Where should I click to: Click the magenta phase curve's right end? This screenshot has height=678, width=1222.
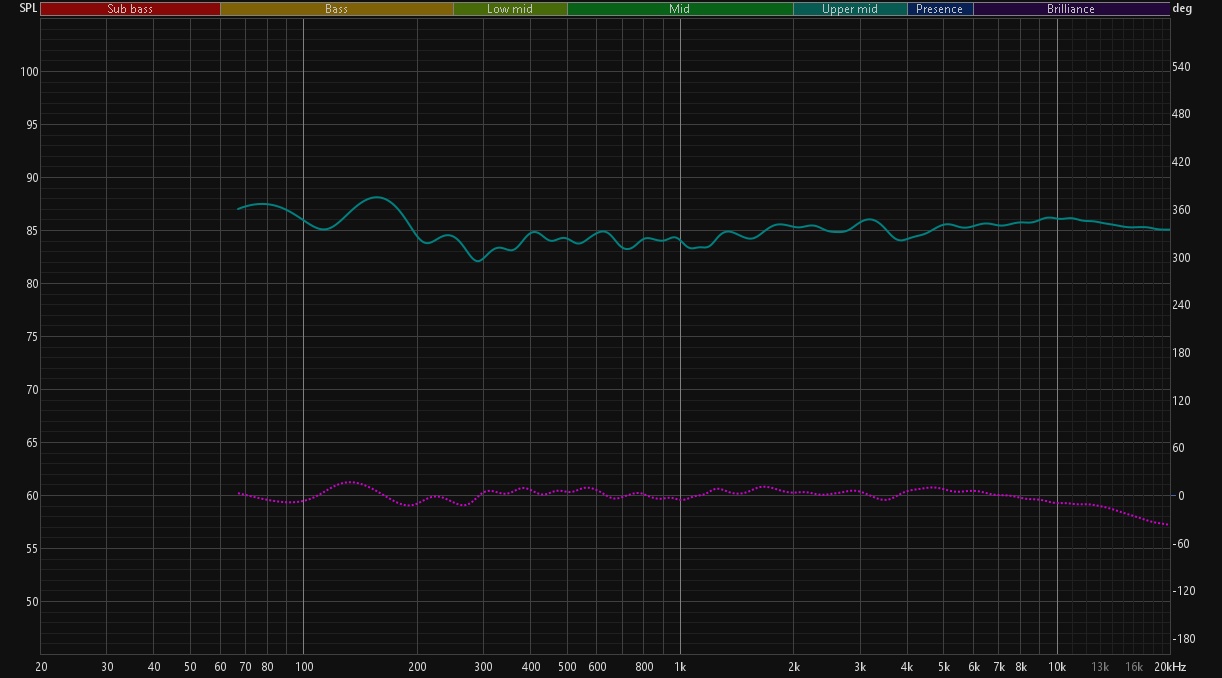[x=1166, y=525]
